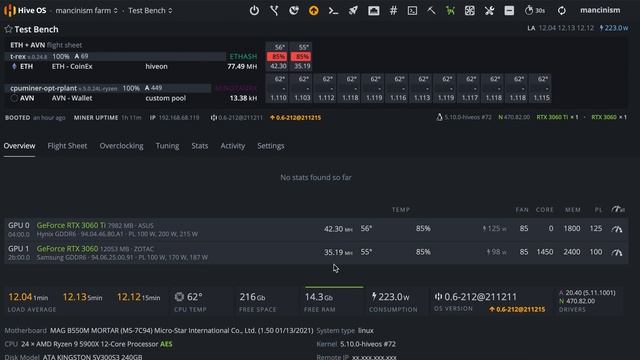This screenshot has height=360, width=640.
Task: Switch to the Overview tab
Action: pos(19,146)
